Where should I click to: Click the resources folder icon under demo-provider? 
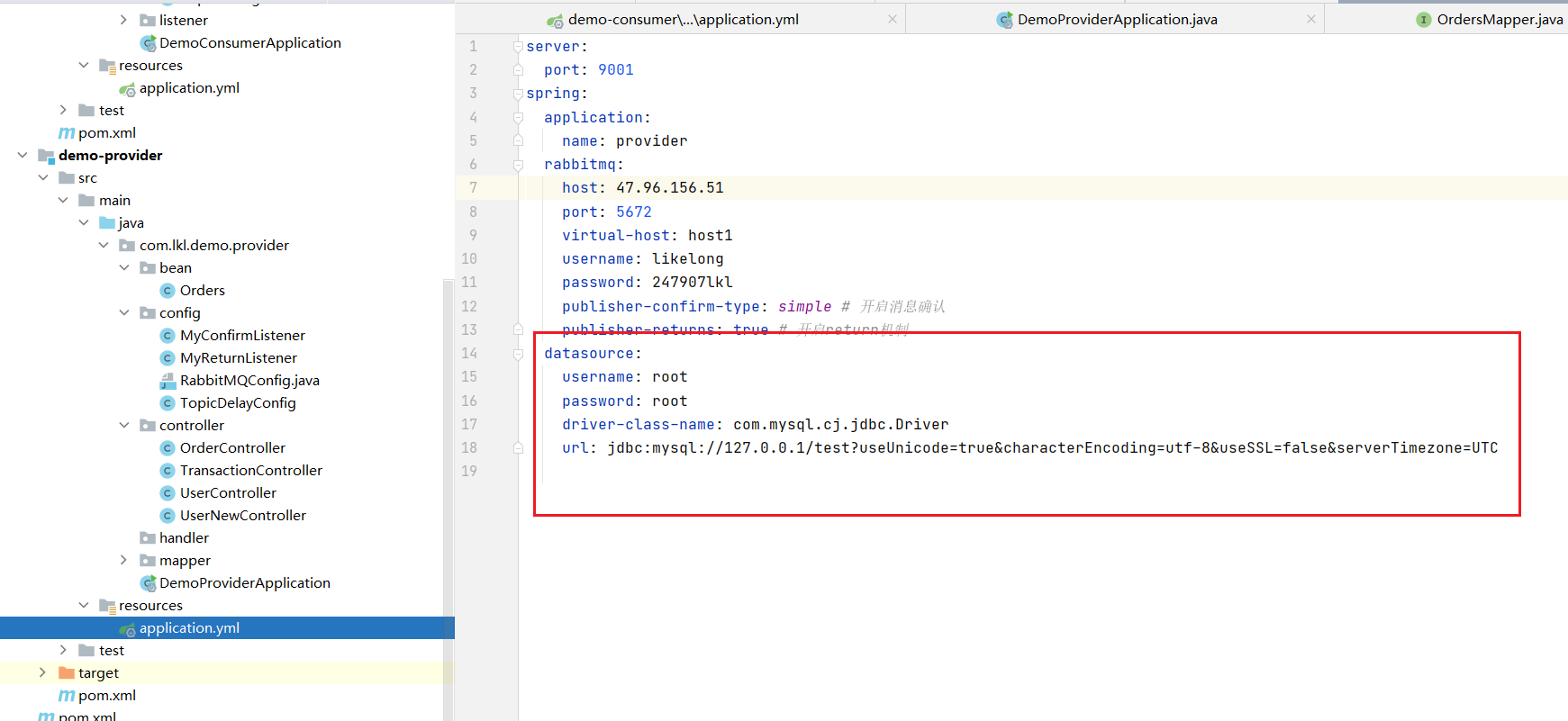pyautogui.click(x=107, y=606)
